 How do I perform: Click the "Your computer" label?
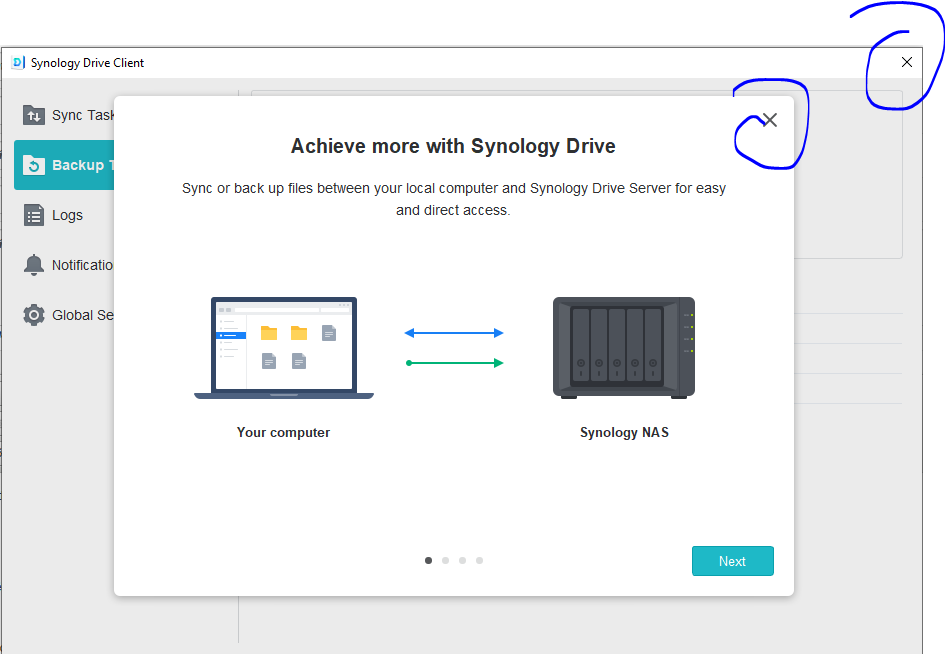click(283, 432)
